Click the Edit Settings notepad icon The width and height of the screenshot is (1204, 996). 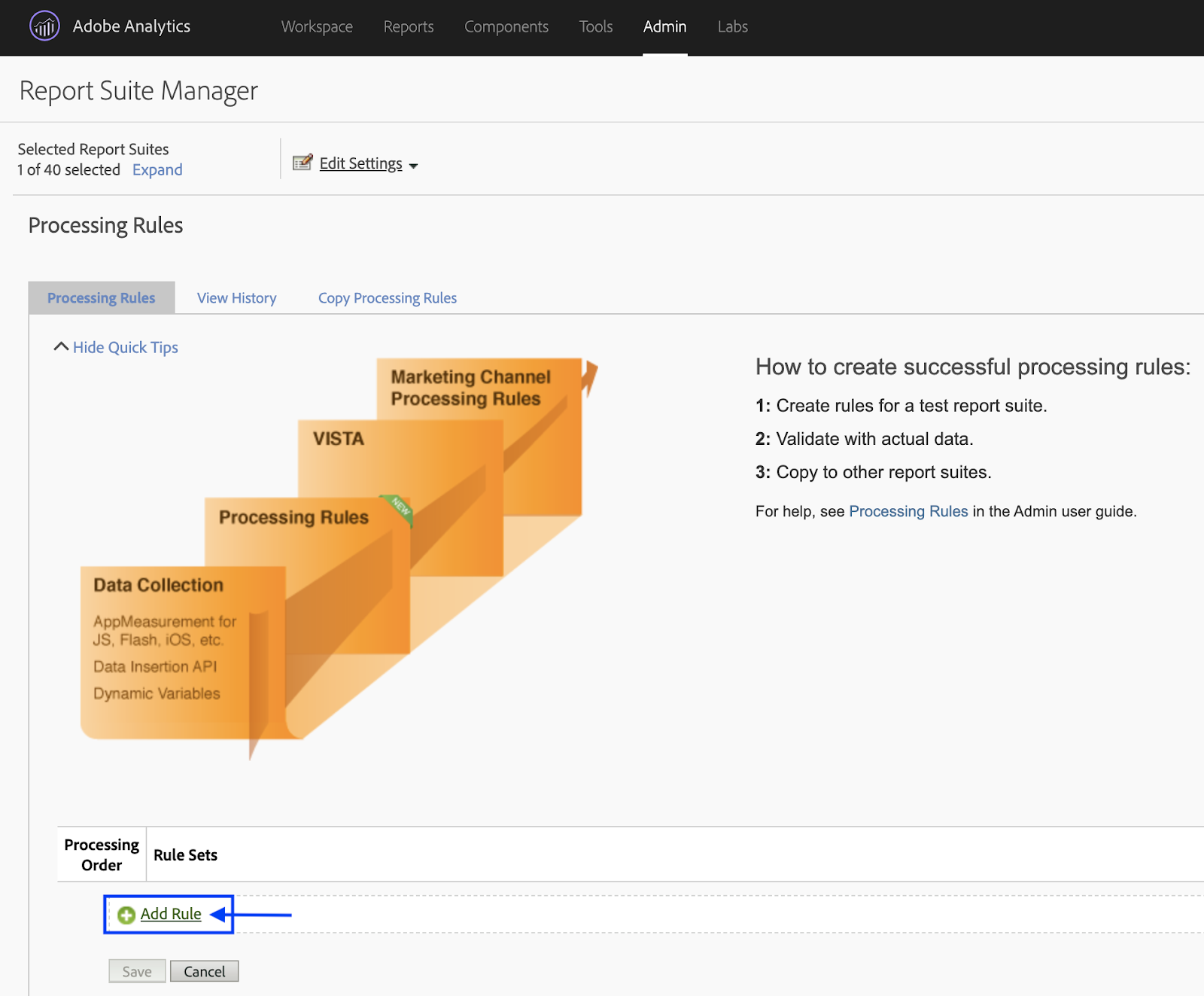coord(303,163)
